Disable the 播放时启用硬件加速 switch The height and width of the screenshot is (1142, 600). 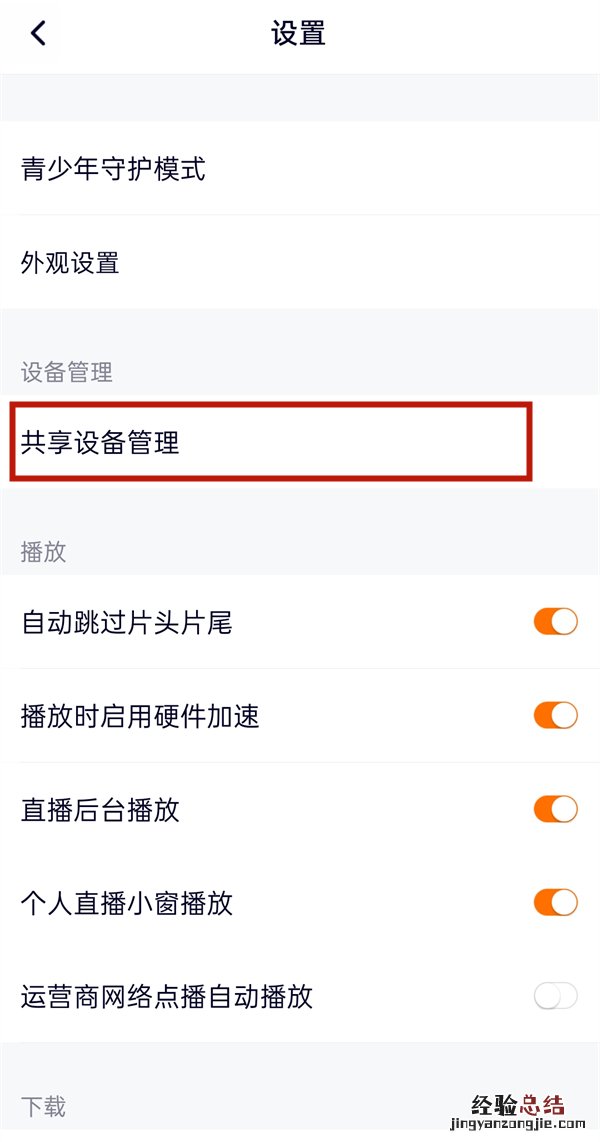tap(555, 716)
